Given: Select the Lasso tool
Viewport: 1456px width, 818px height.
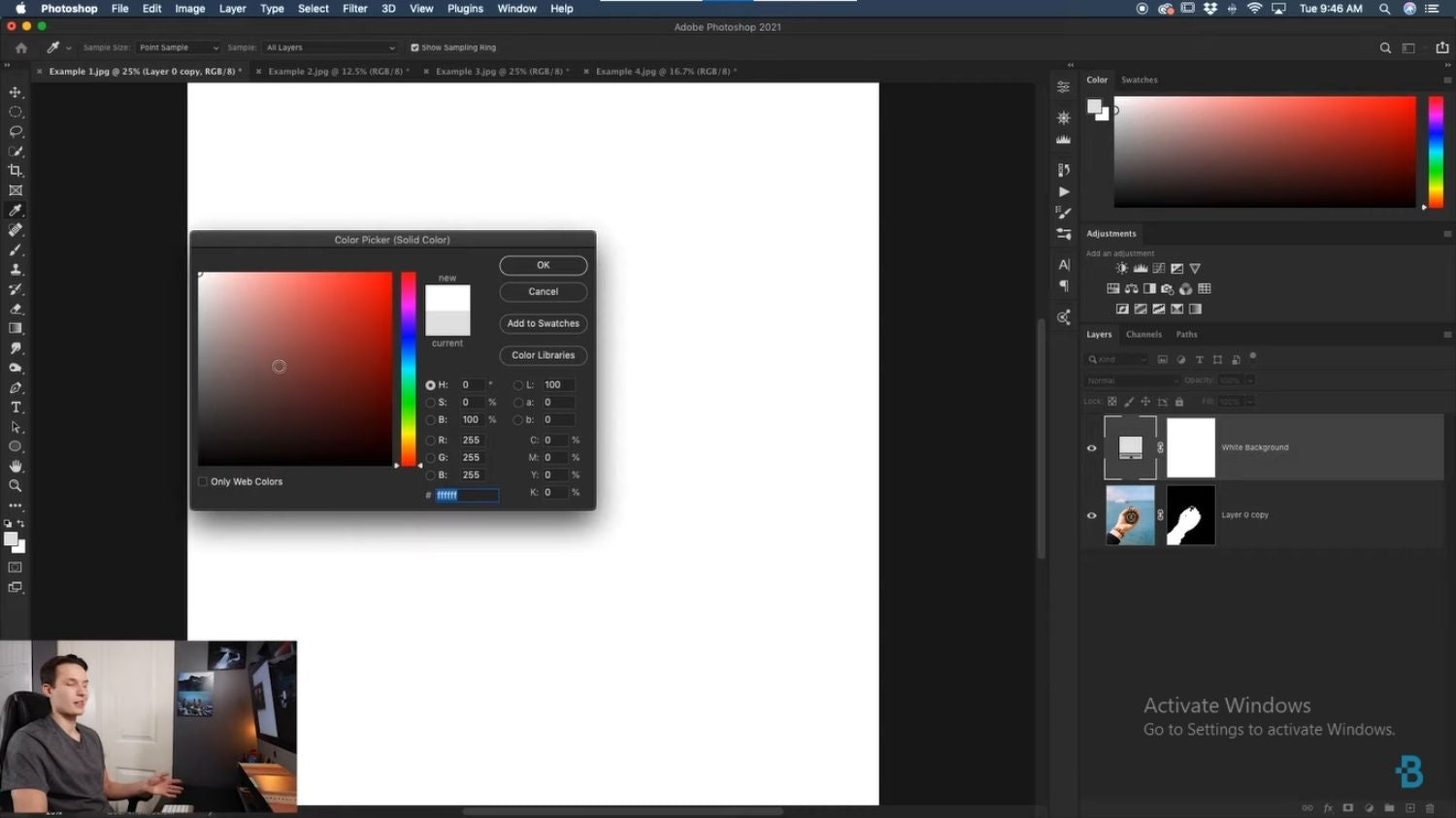Looking at the screenshot, I should pos(16,132).
